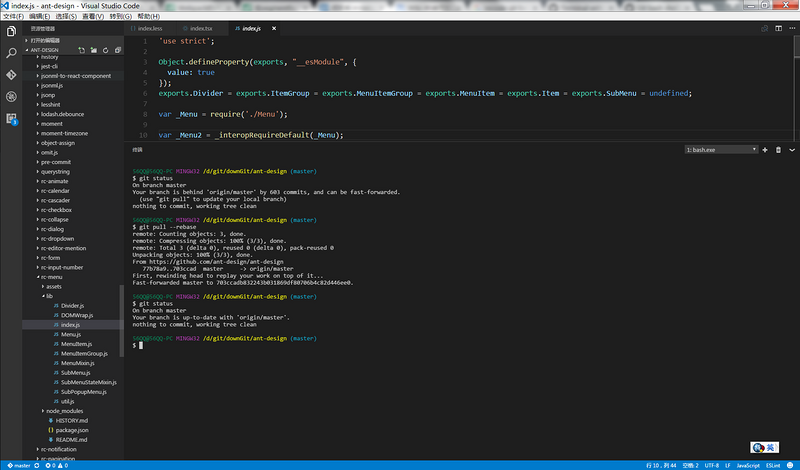Image resolution: width=800 pixels, height=470 pixels.
Task: Close the index.js editor tab
Action: [274, 29]
